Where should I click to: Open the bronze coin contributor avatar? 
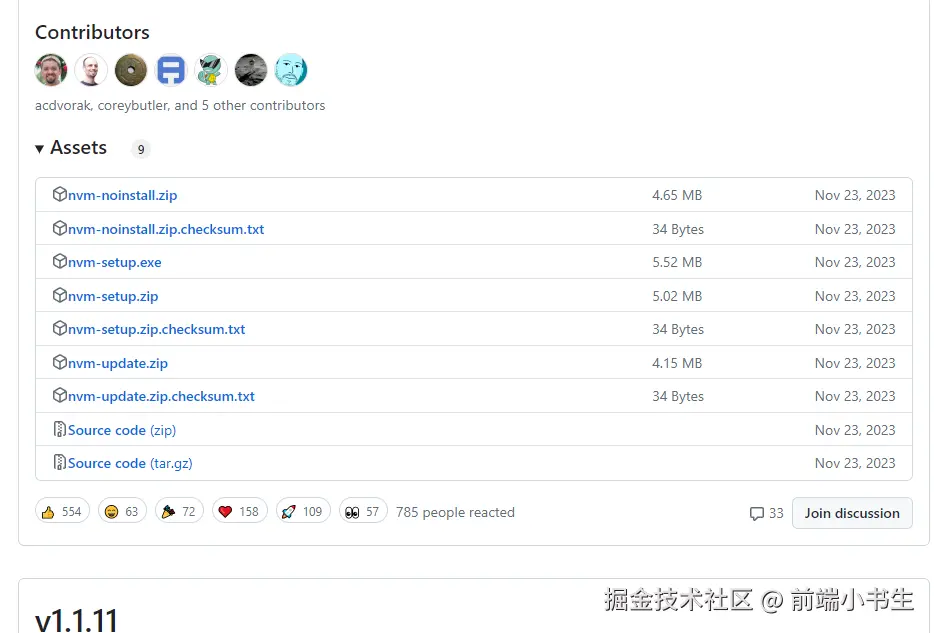130,70
